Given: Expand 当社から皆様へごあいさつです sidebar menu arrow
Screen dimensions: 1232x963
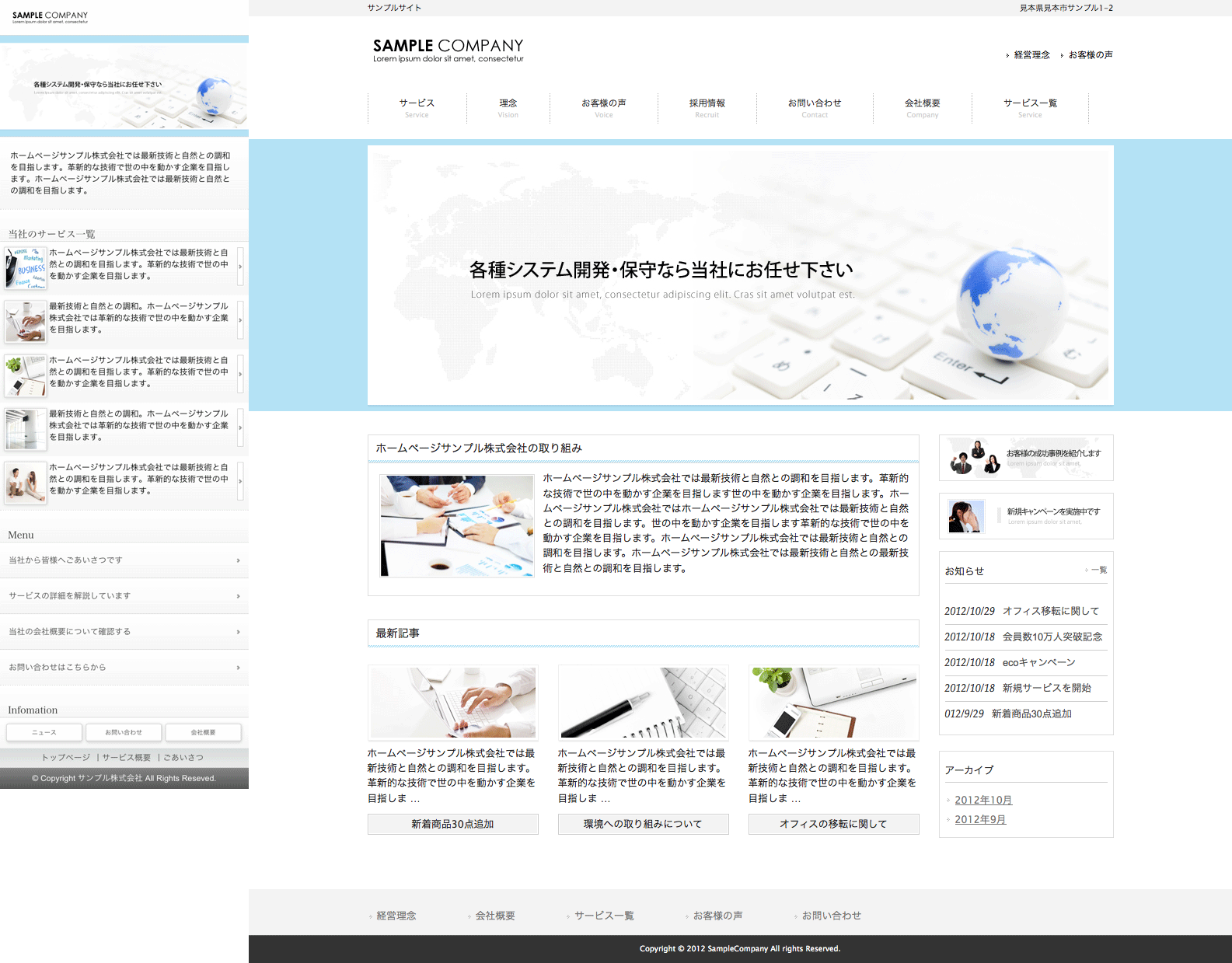Looking at the screenshot, I should point(238,560).
